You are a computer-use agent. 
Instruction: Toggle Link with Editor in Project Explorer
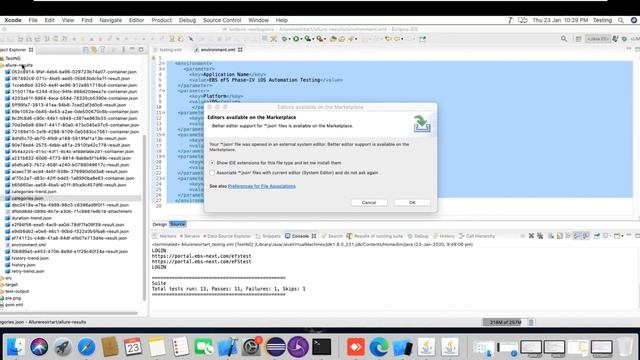[x=94, y=50]
